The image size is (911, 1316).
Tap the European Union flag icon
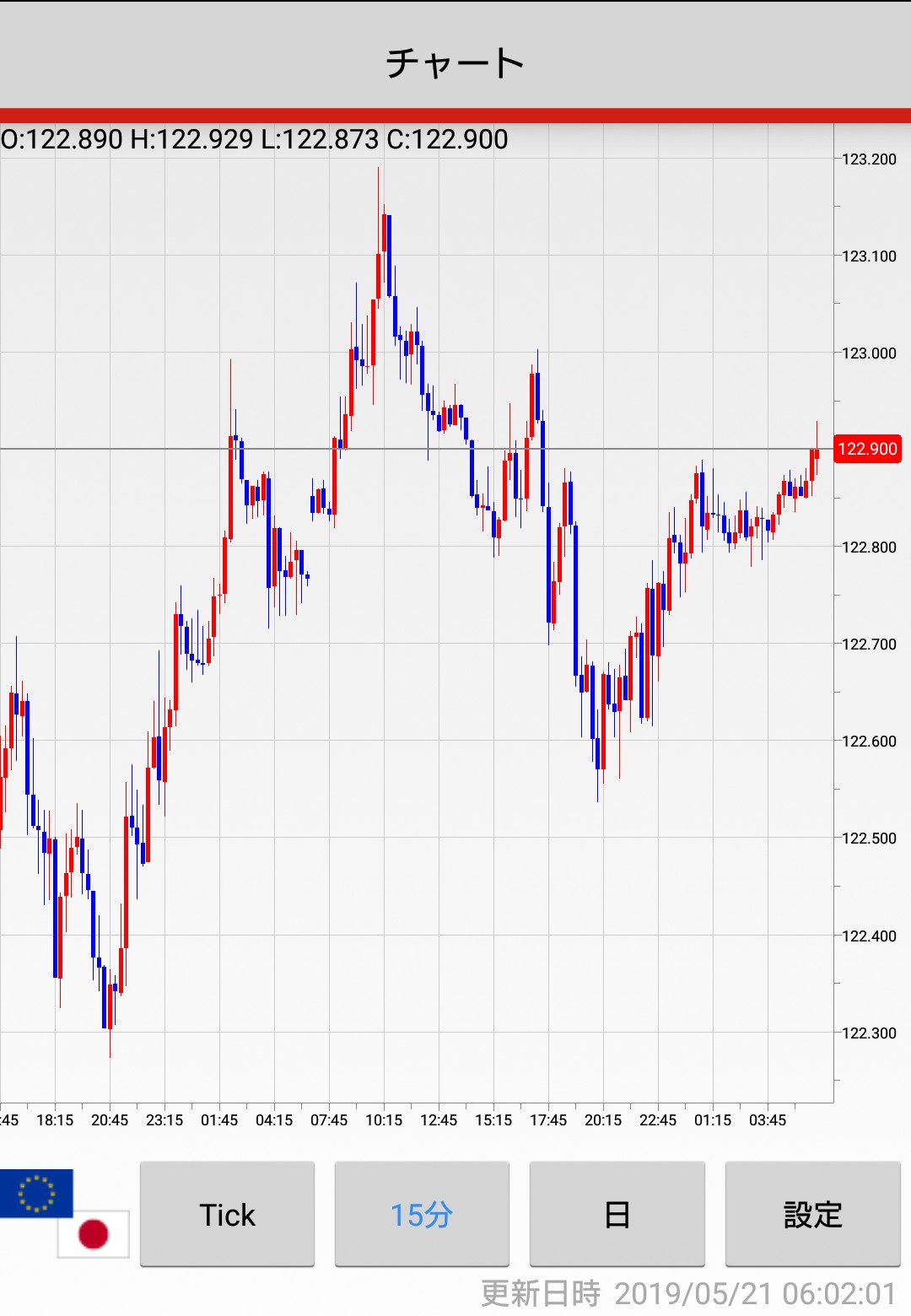(x=36, y=1193)
